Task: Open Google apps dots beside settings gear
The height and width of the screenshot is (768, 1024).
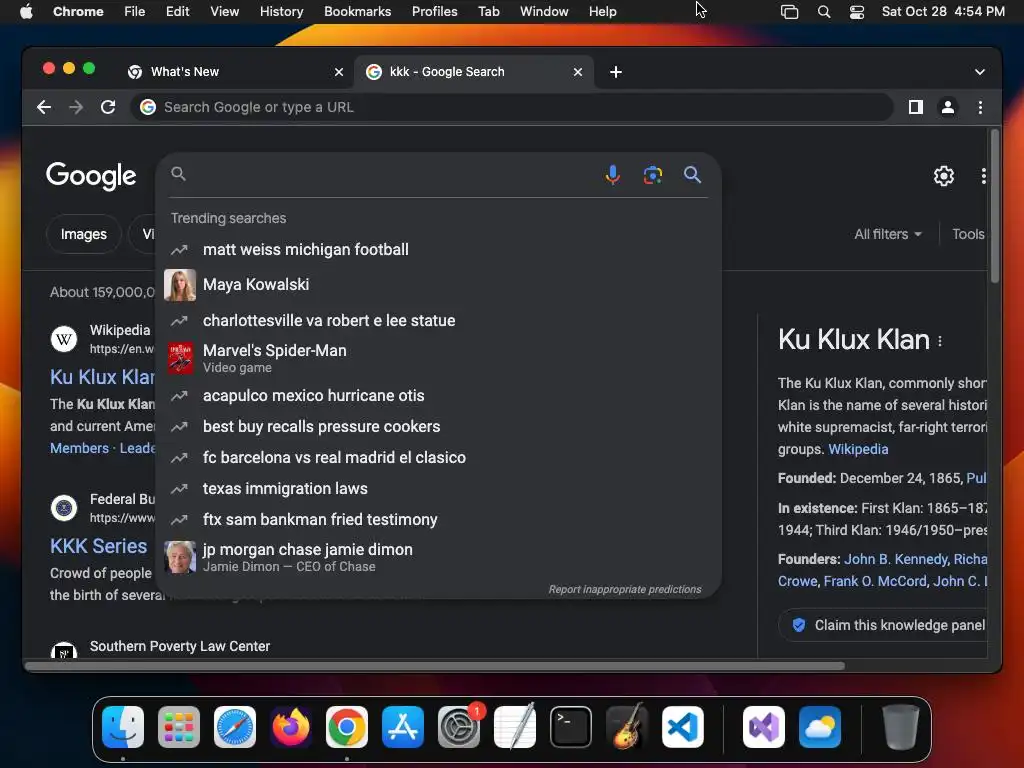Action: (x=983, y=176)
